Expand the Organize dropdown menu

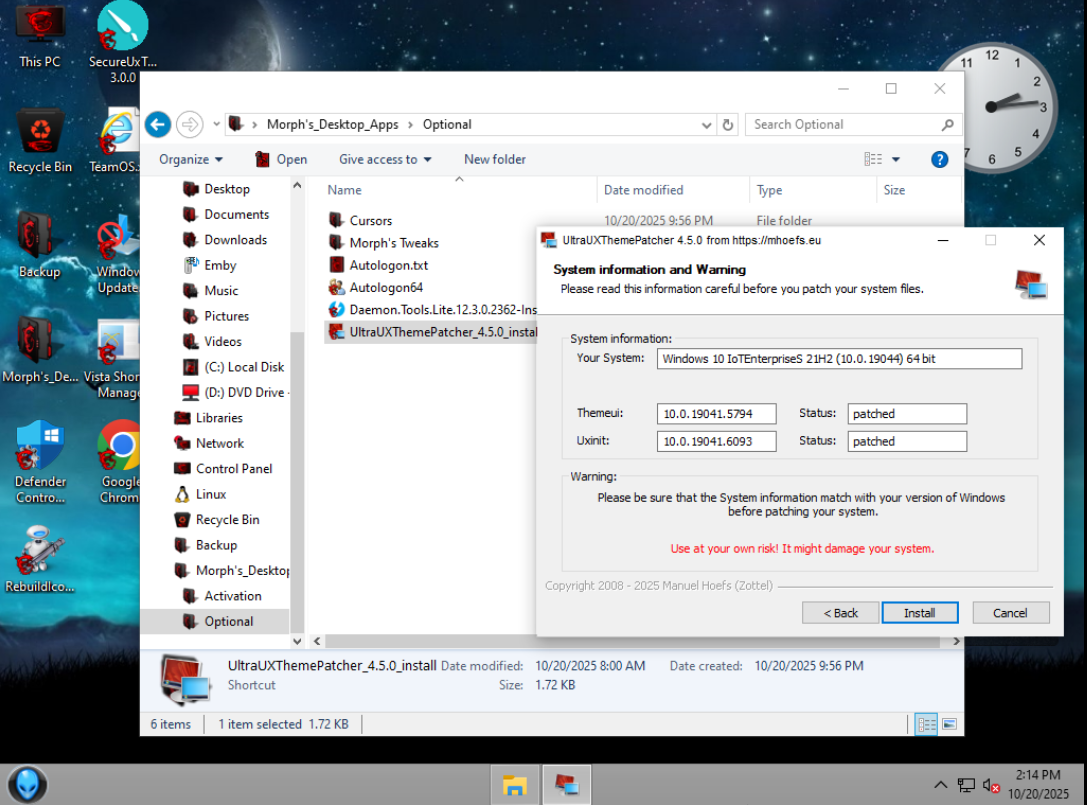click(190, 159)
